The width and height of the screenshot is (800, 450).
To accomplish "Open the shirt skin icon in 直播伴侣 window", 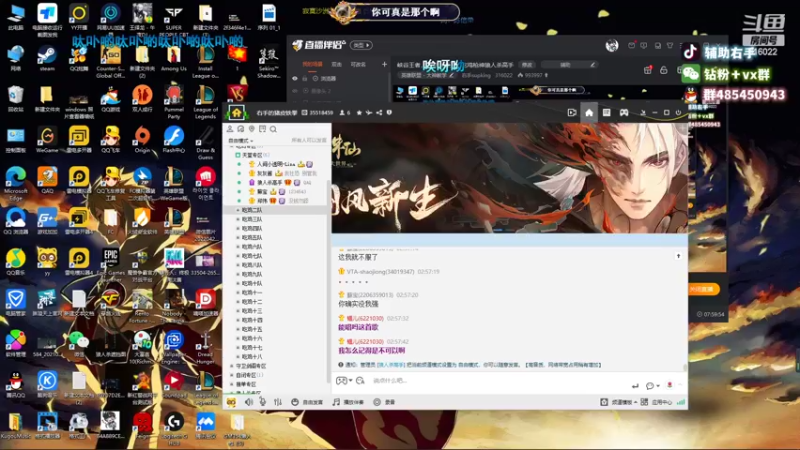I will (x=670, y=45).
